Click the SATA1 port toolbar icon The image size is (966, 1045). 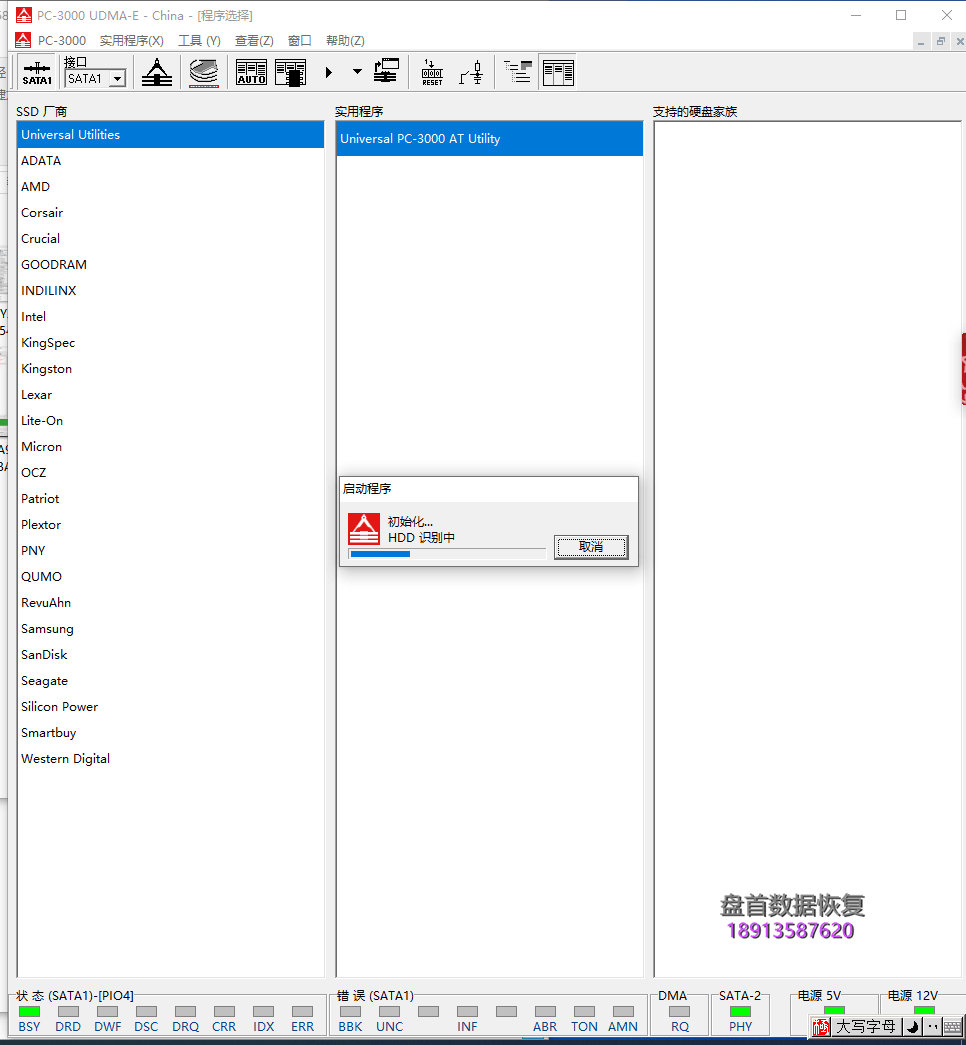point(37,72)
